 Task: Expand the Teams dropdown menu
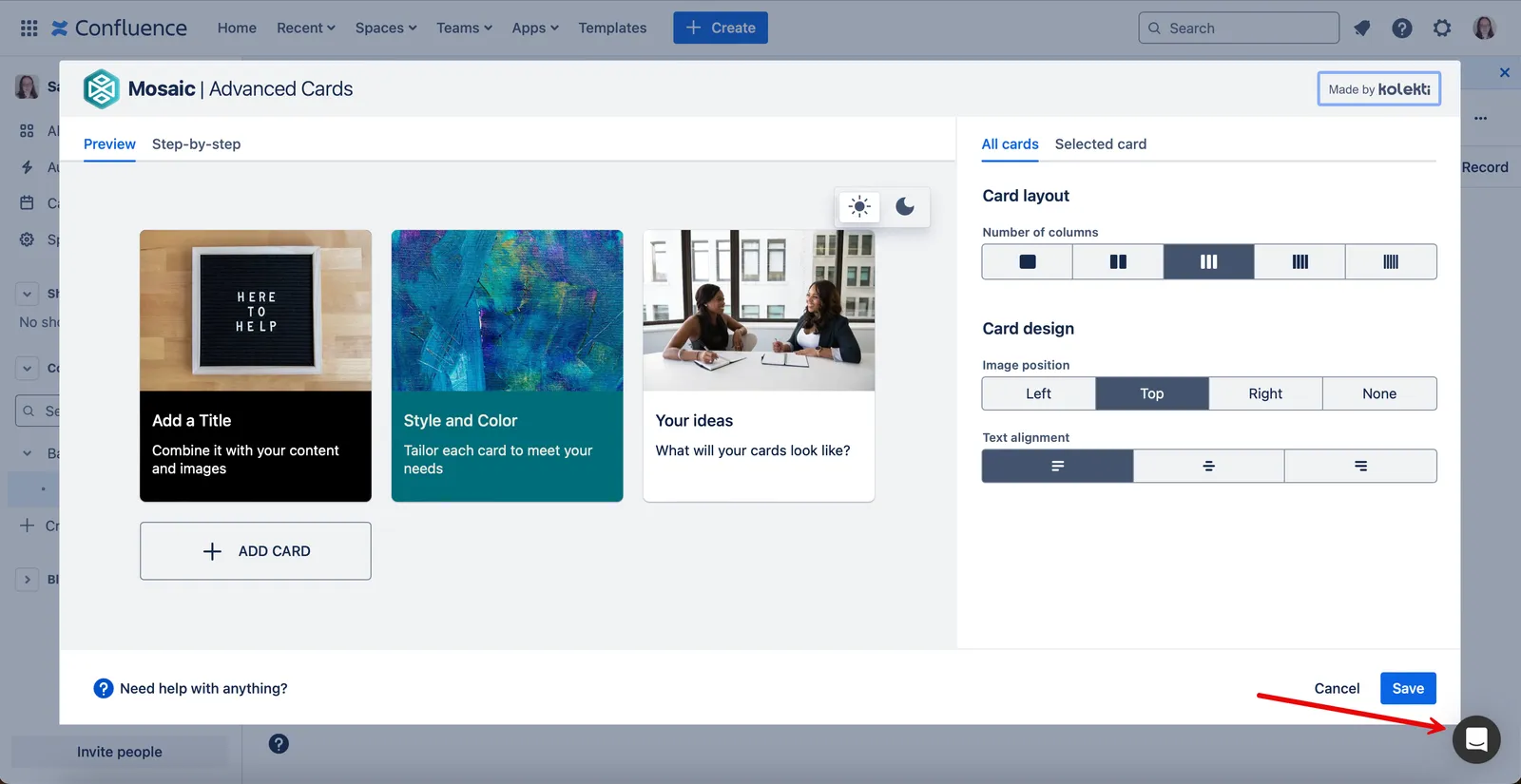pos(465,28)
